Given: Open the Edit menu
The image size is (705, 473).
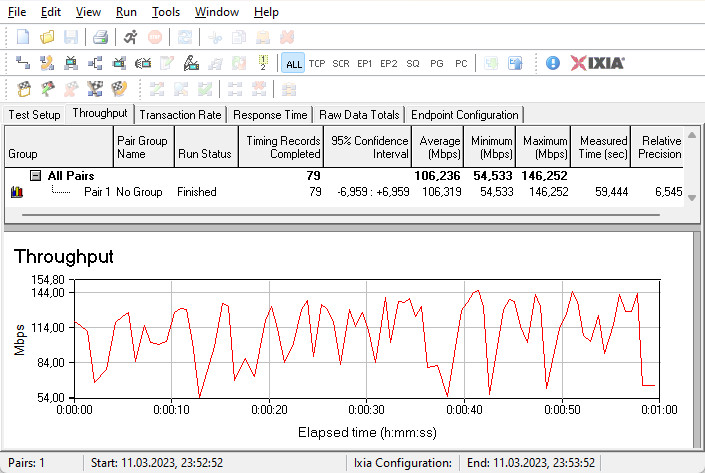Looking at the screenshot, I should 51,12.
